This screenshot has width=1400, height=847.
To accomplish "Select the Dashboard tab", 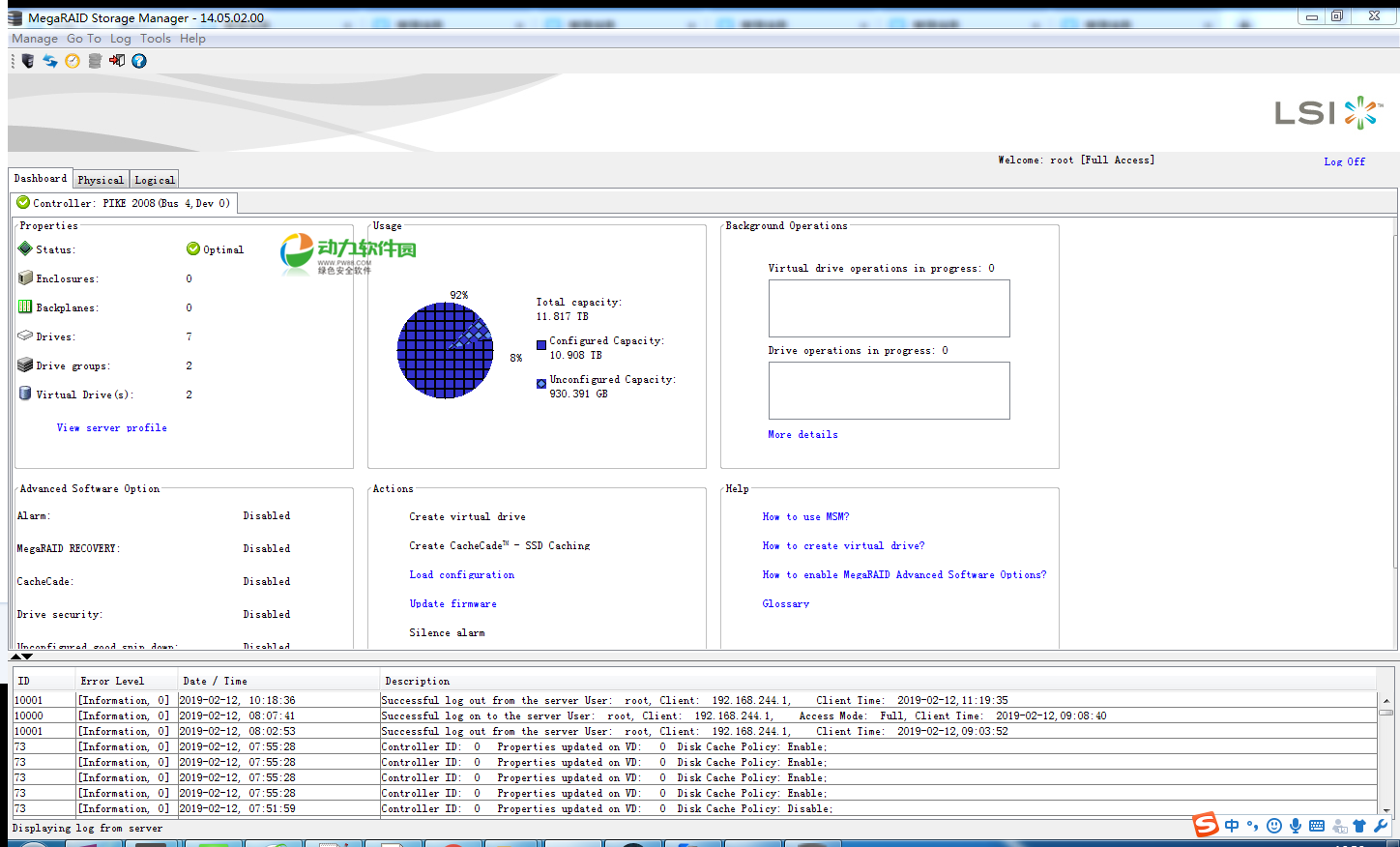I will (x=41, y=179).
